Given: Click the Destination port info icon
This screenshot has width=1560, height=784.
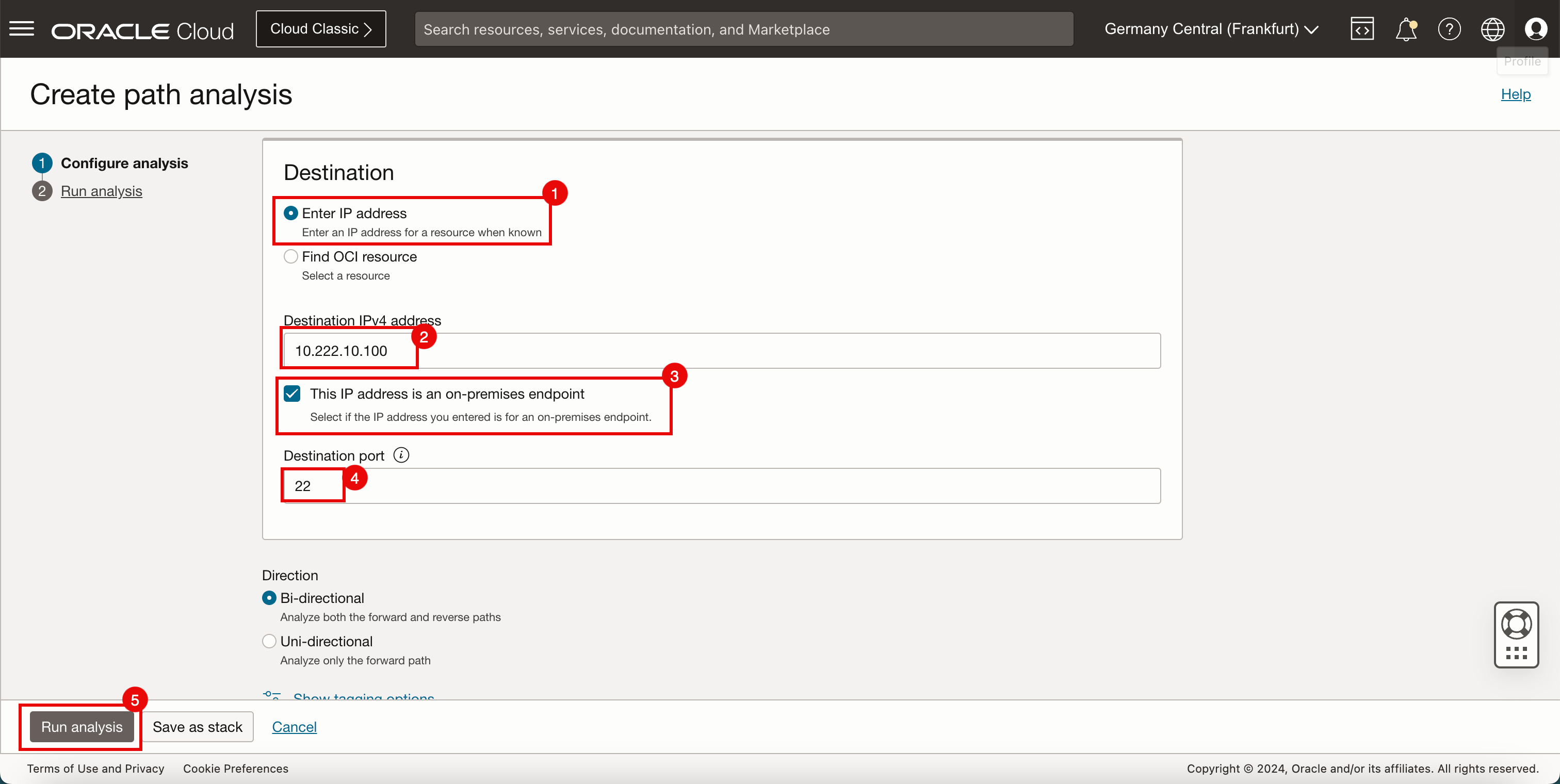Looking at the screenshot, I should [401, 454].
